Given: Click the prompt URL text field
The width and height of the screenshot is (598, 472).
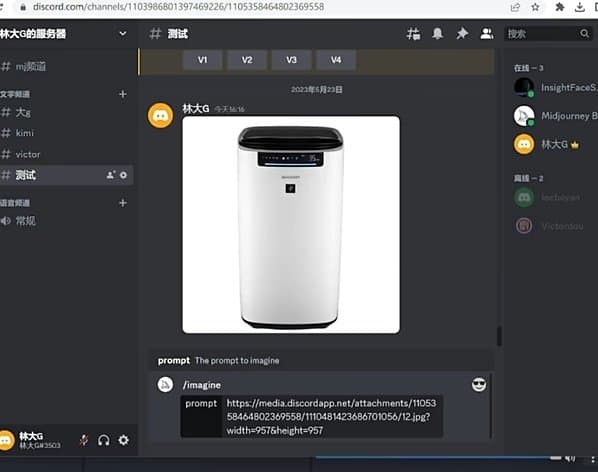Looking at the screenshot, I should pos(331,417).
